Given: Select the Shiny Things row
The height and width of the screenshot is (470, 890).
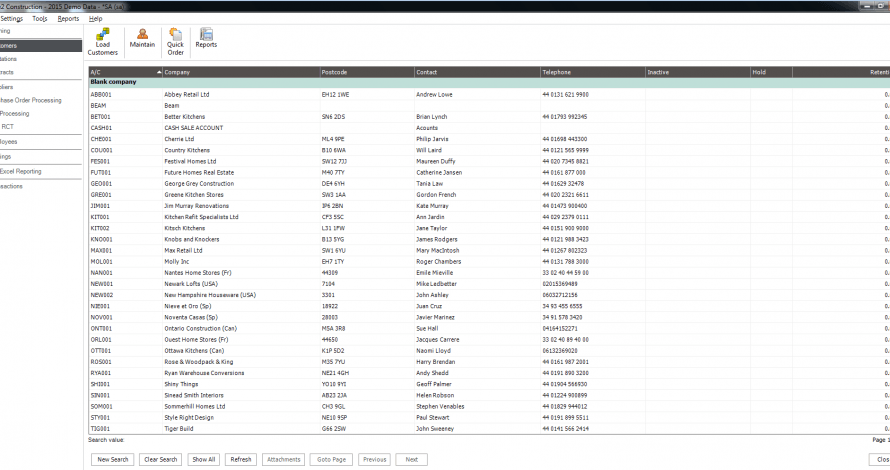Looking at the screenshot, I should click(489, 384).
